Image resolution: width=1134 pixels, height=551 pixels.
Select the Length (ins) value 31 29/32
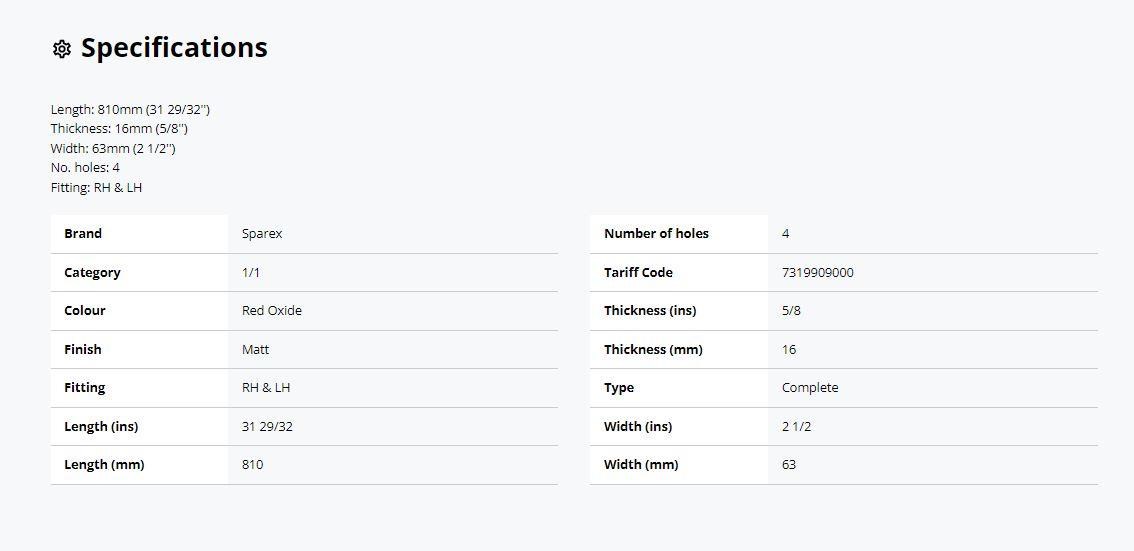click(x=268, y=427)
